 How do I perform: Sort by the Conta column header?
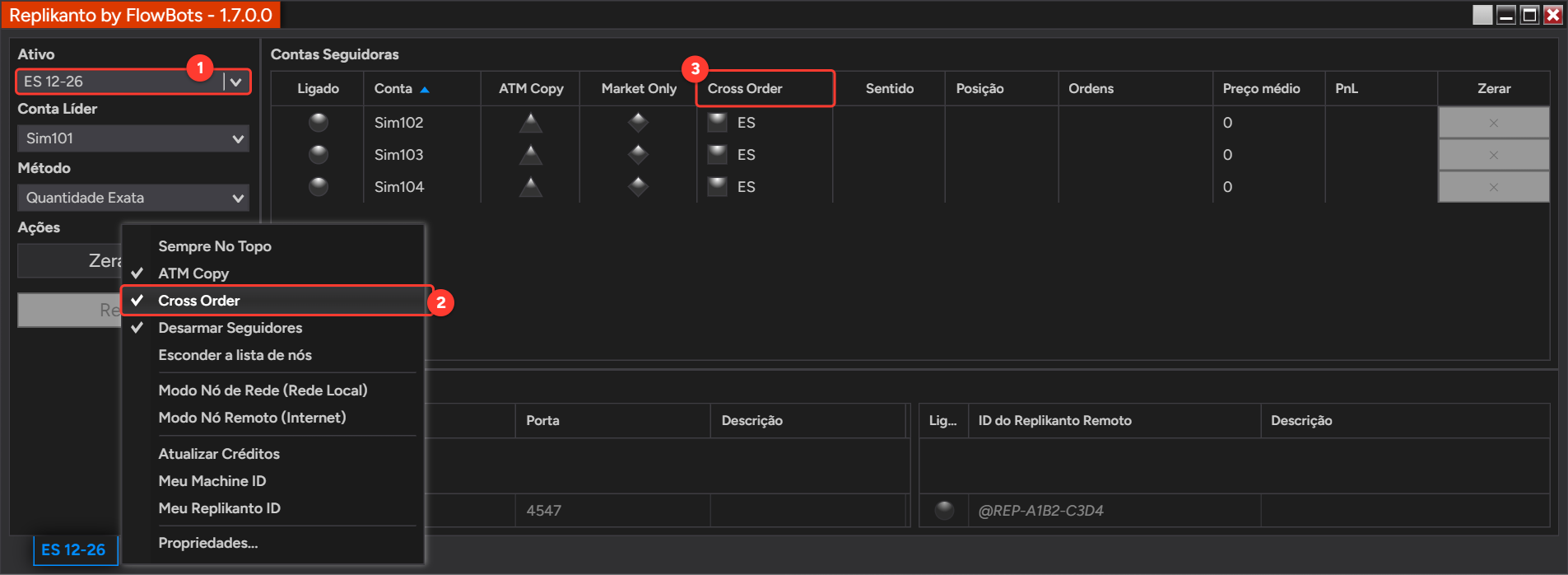421,89
